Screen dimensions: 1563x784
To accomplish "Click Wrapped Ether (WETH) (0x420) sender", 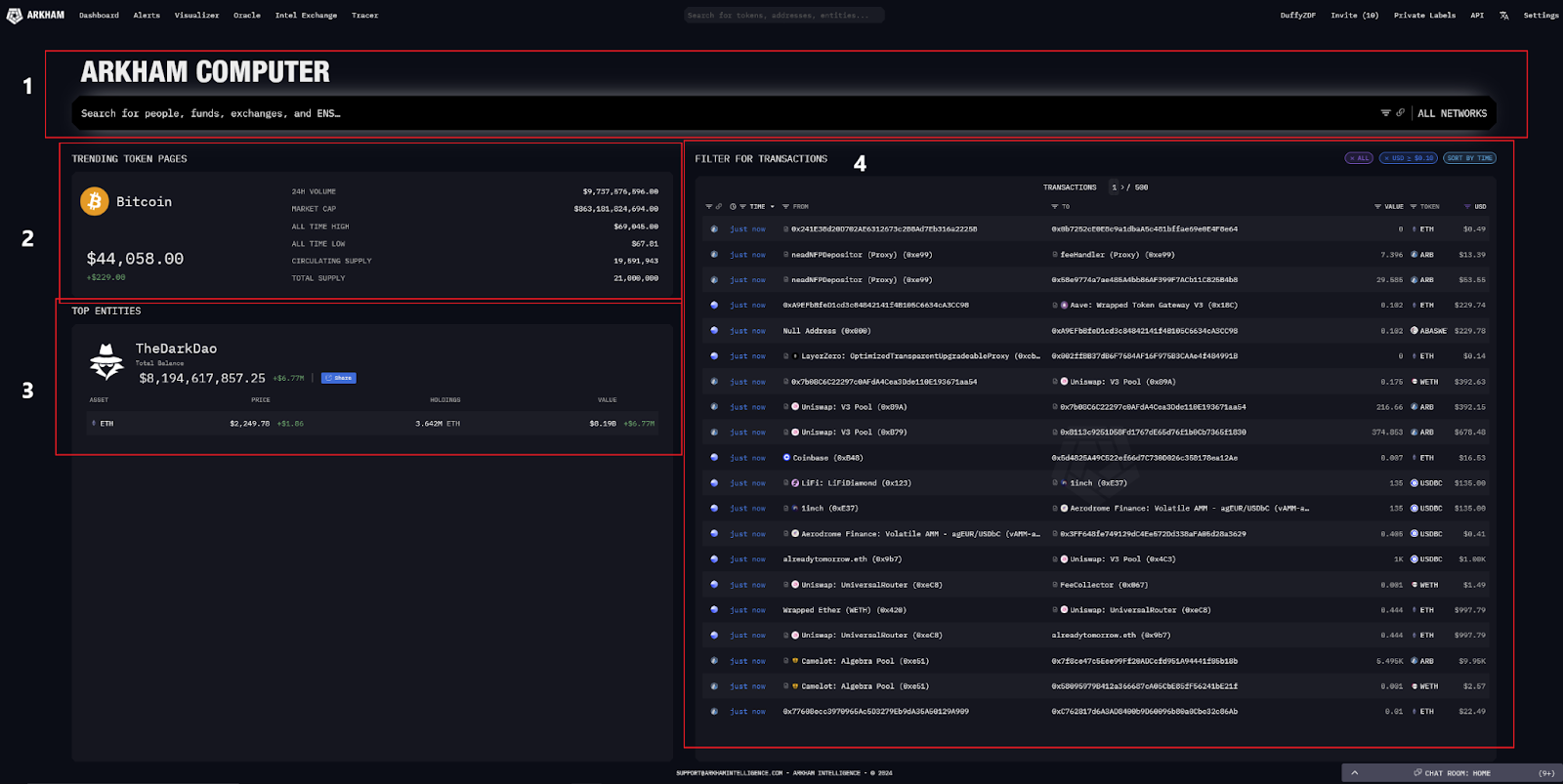I will [844, 610].
